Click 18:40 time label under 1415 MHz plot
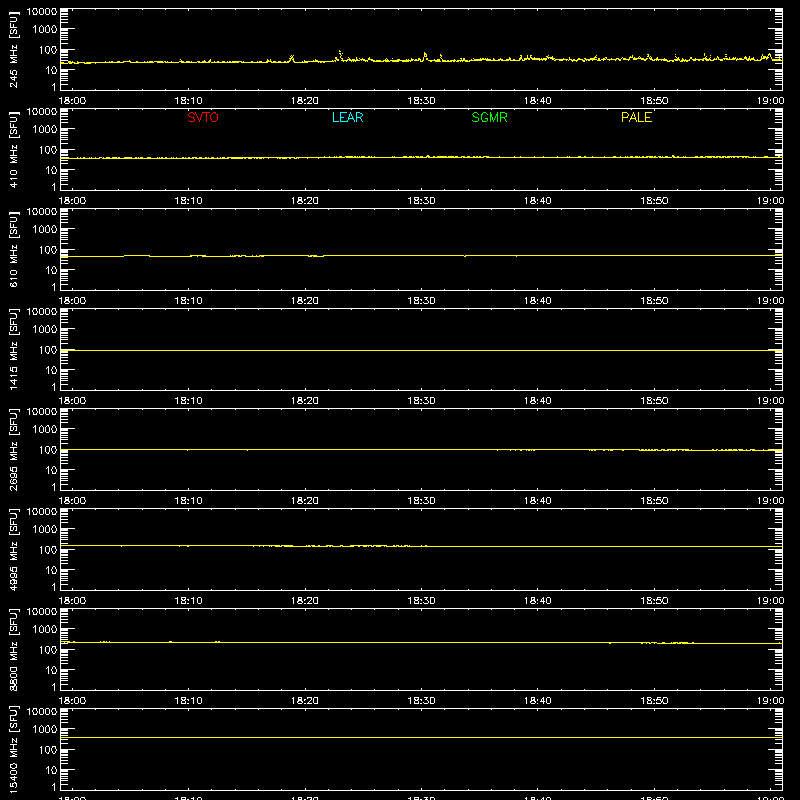 pos(538,401)
